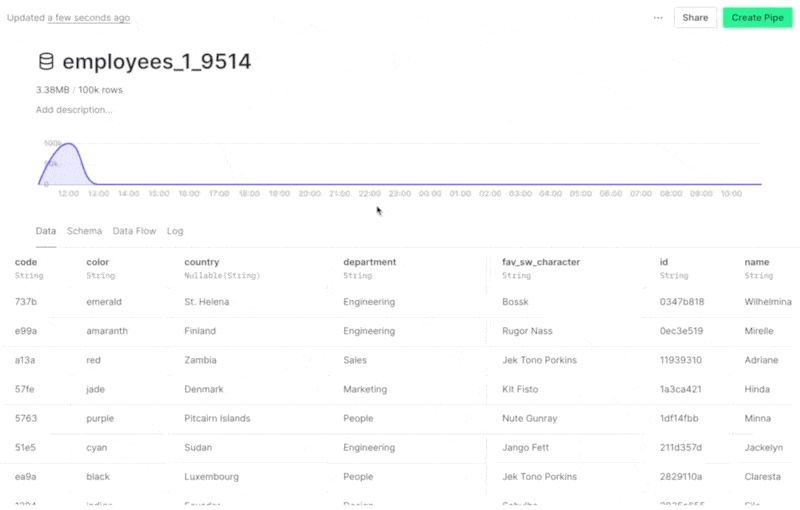Image resolution: width=800 pixels, height=510 pixels.
Task: Open the Log tab
Action: (x=175, y=231)
